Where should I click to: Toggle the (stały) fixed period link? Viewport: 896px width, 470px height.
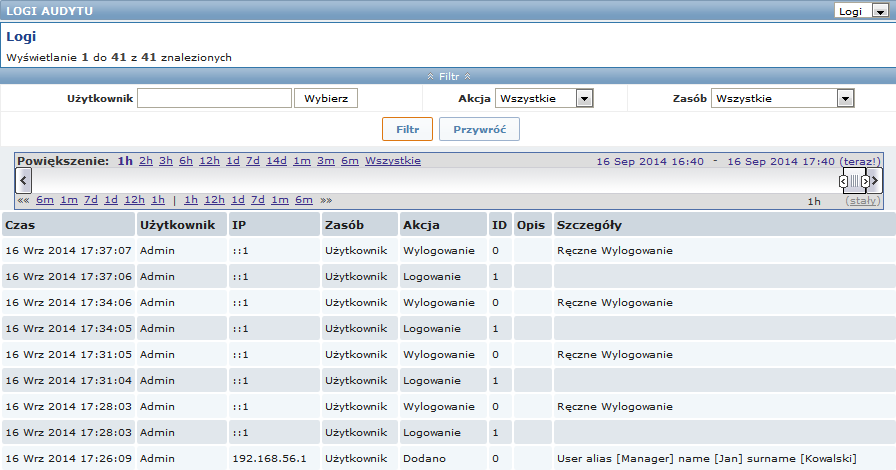pos(863,201)
